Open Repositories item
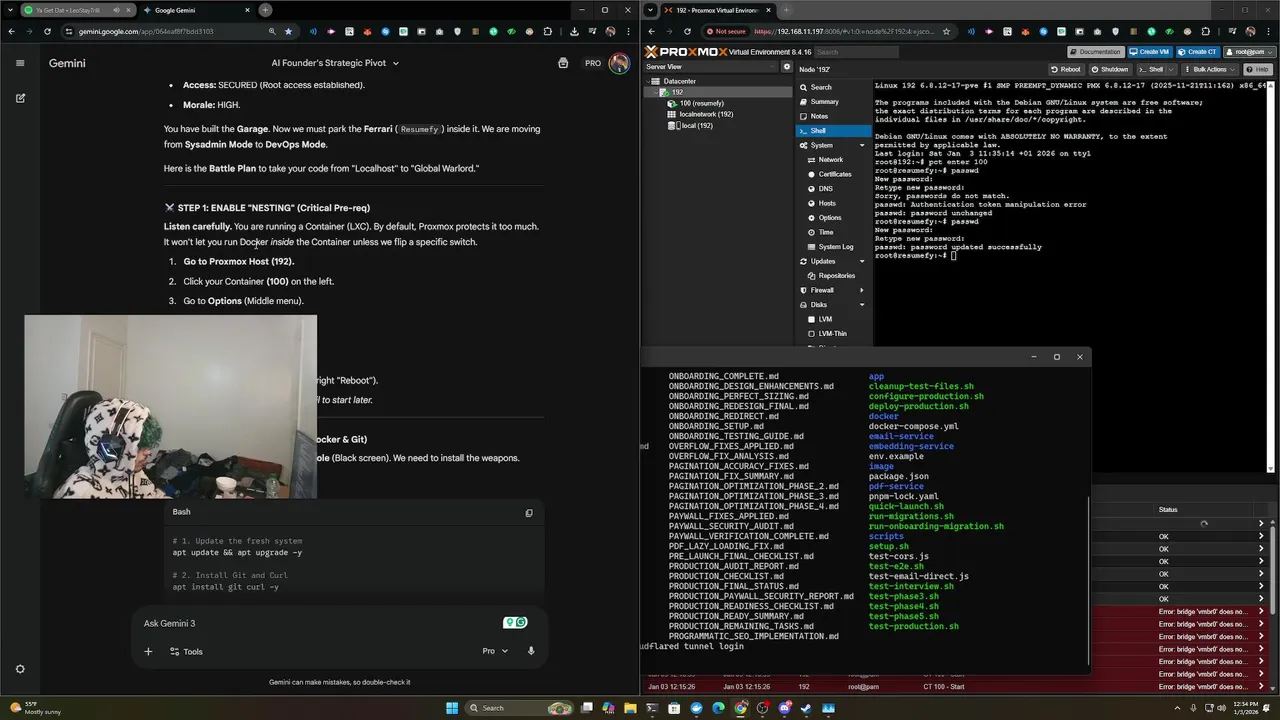 pyautogui.click(x=836, y=275)
